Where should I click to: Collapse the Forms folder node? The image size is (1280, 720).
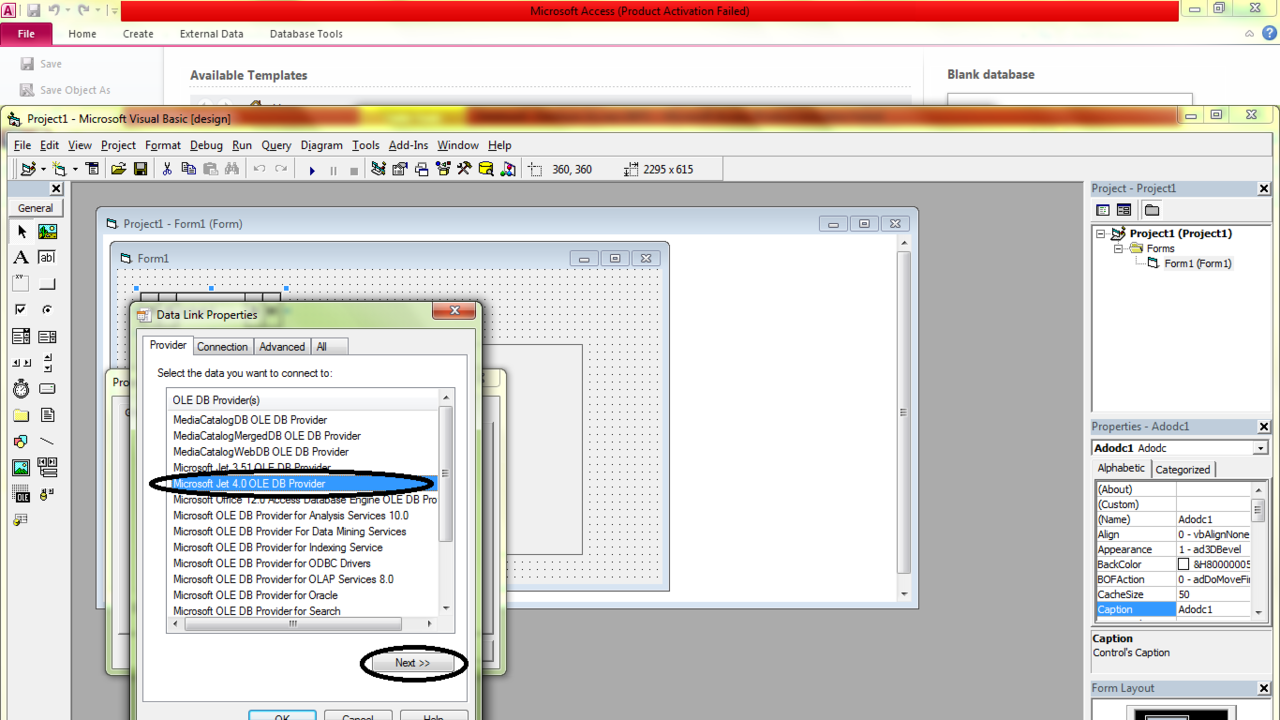(x=1119, y=248)
